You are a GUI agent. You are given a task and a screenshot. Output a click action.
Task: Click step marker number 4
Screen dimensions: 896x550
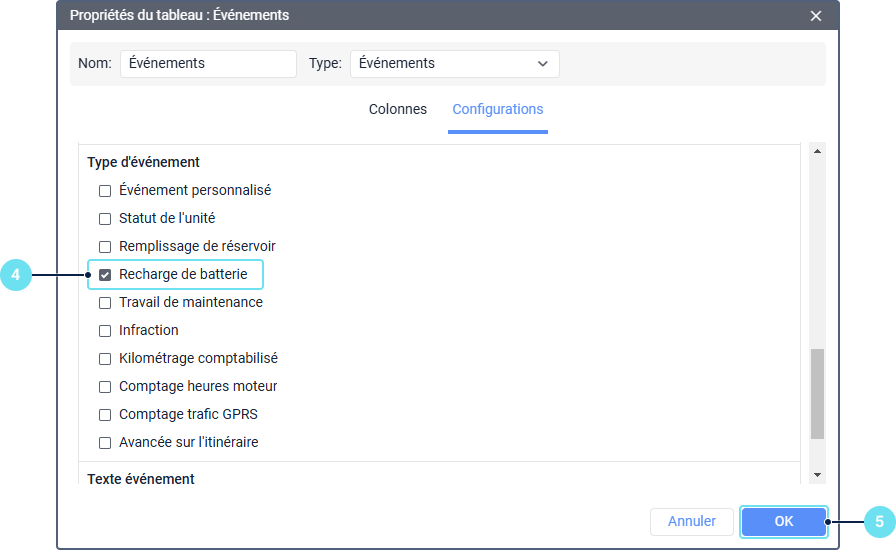16,274
